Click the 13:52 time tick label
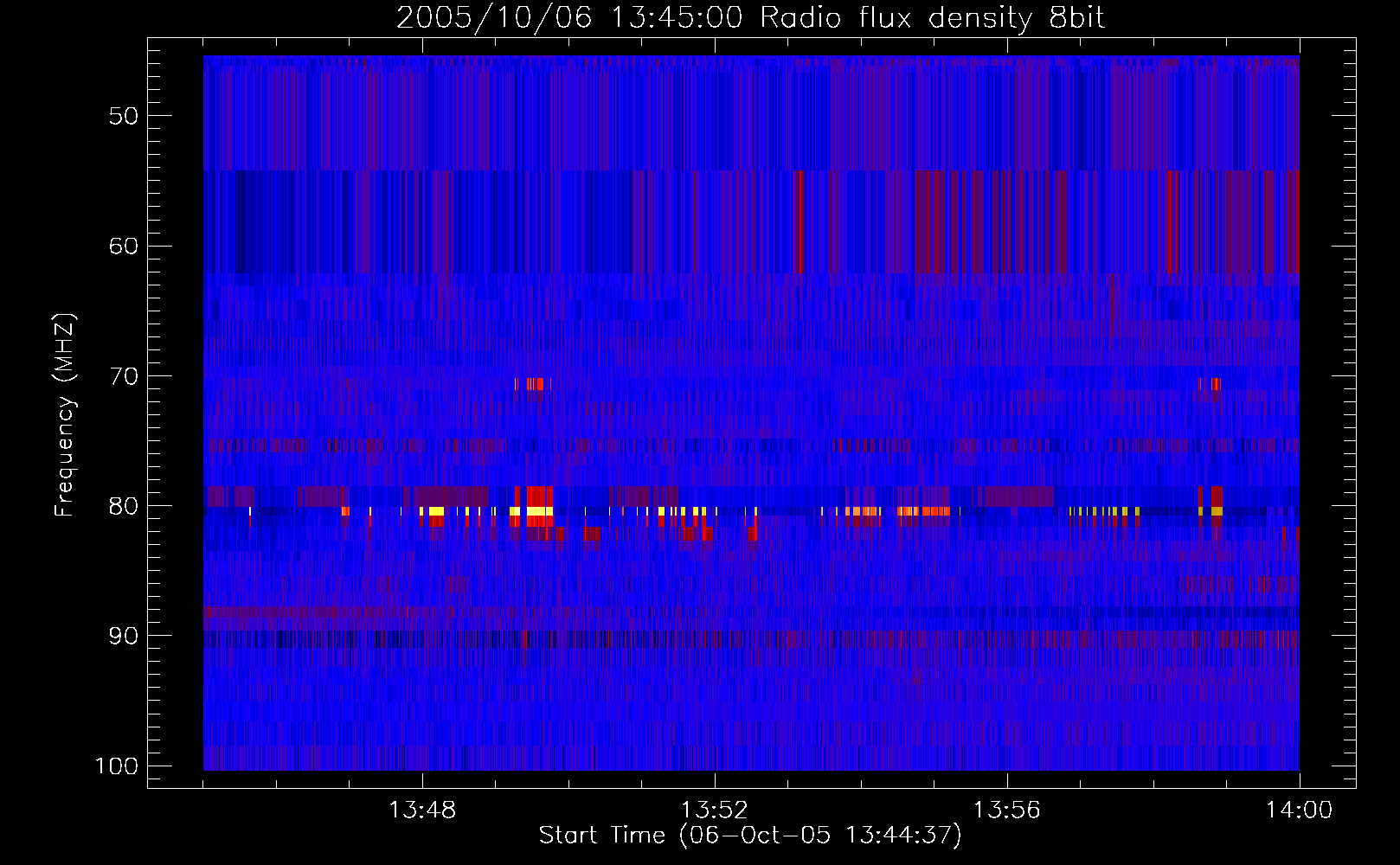The height and width of the screenshot is (865, 1400). coord(715,811)
